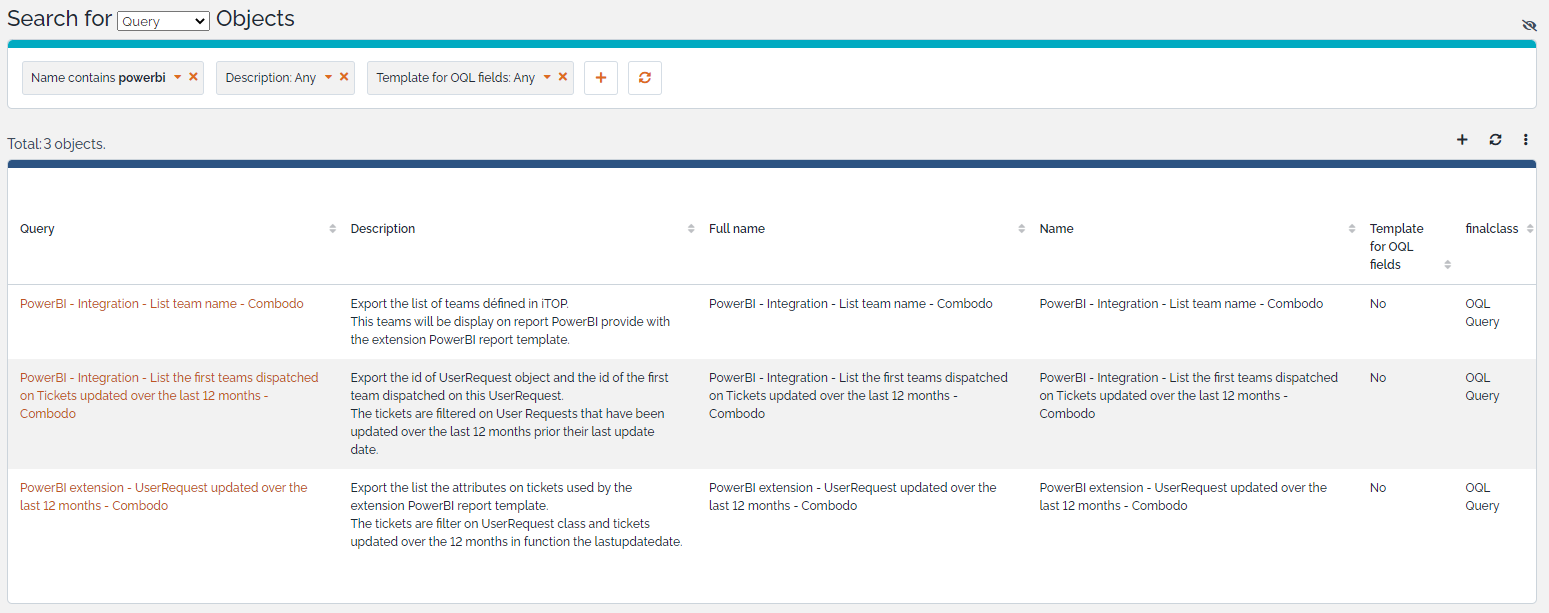This screenshot has height=613, width=1549.
Task: Expand the Description: Any criterion dropdown
Action: pos(328,77)
